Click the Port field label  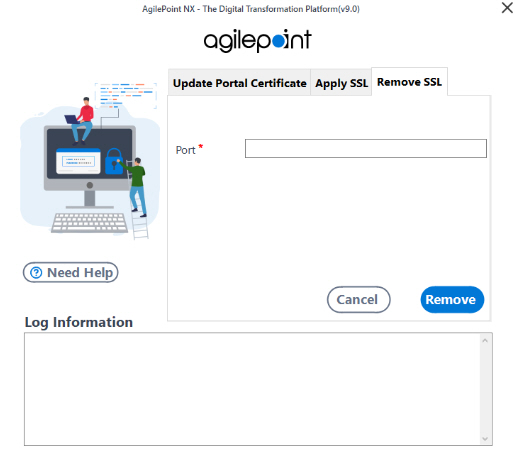click(186, 150)
